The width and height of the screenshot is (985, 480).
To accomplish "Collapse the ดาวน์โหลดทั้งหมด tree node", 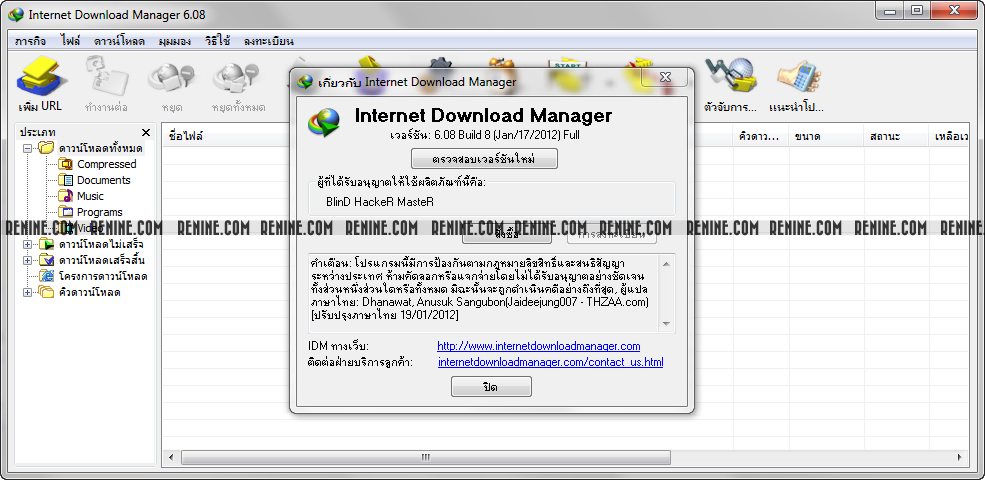I will click(x=27, y=149).
